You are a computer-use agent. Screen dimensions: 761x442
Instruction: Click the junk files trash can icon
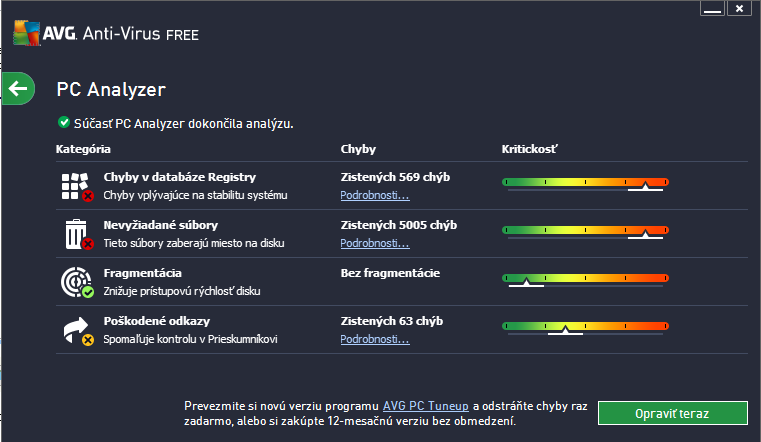76,234
